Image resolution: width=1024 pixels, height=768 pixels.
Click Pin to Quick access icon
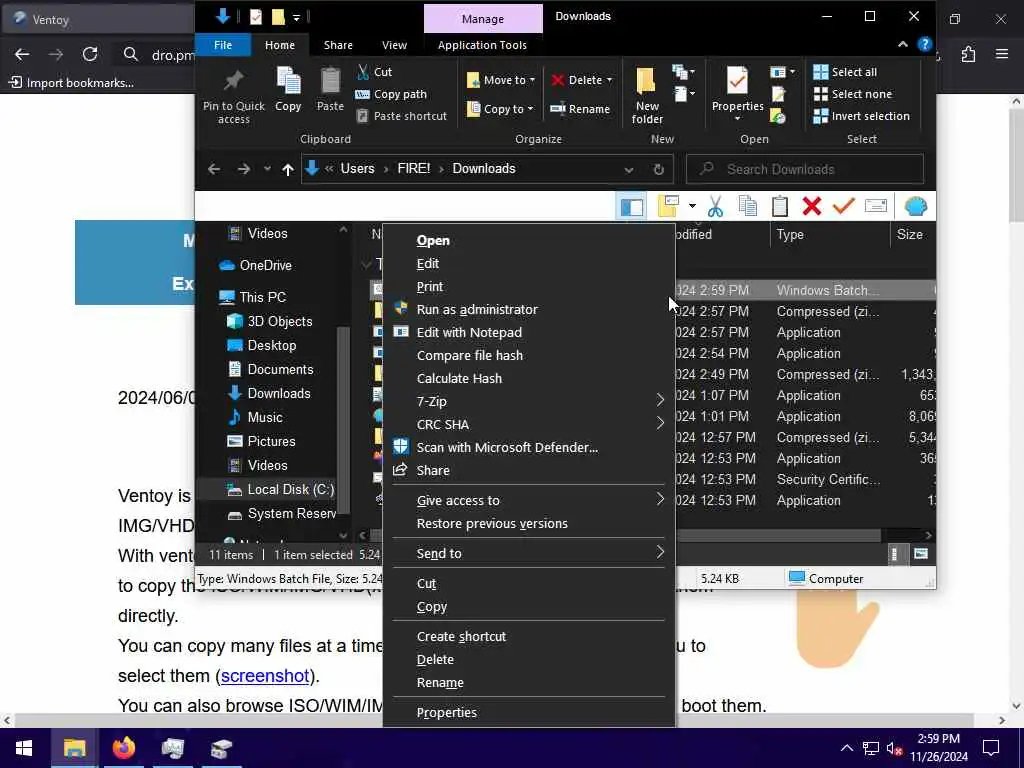point(233,81)
